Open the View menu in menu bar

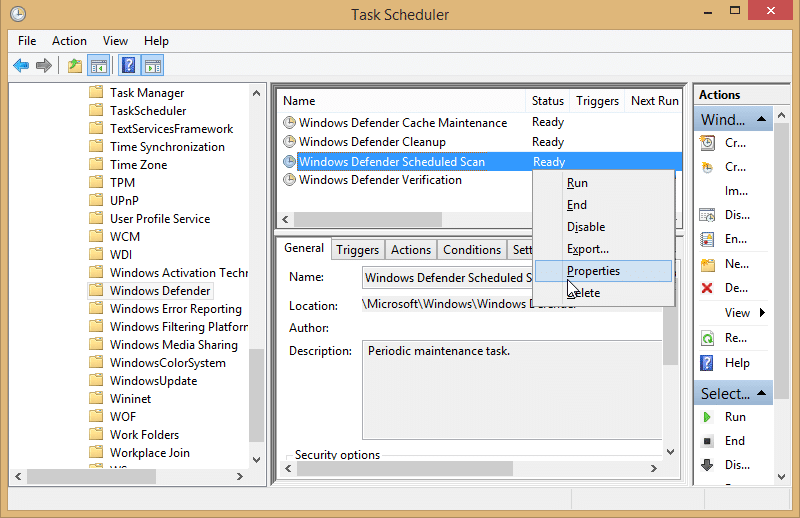115,41
